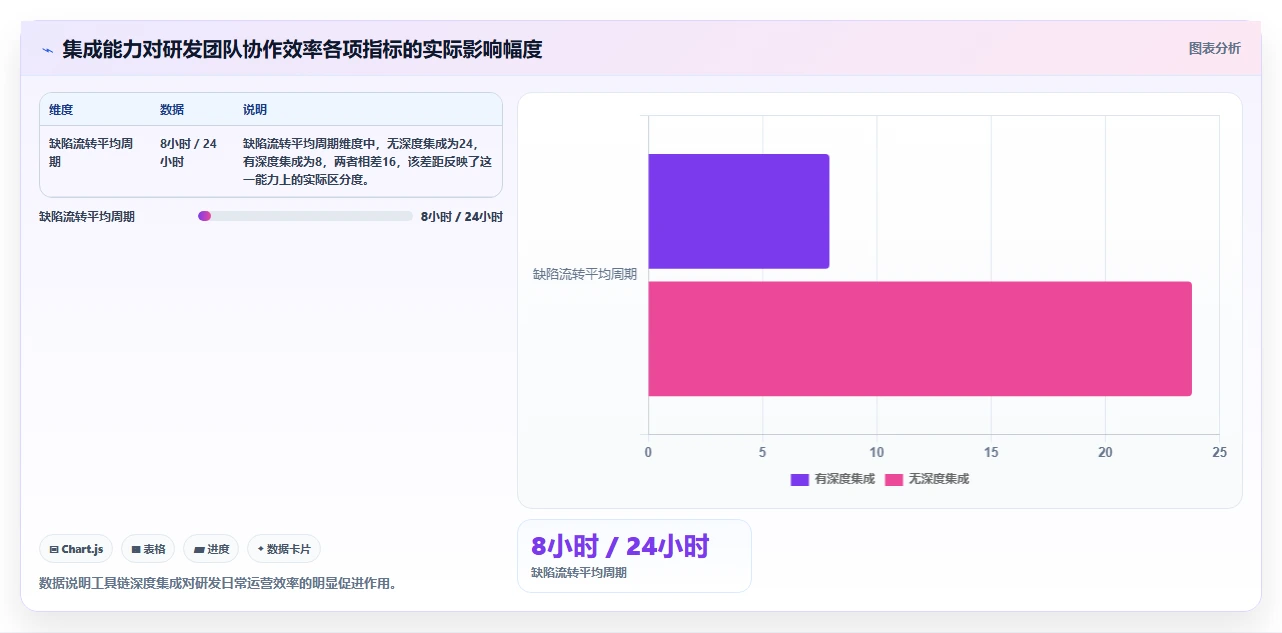Click the explanation text starting 缺陷流转平均周期维度中
This screenshot has width=1282, height=633.
click(368, 162)
